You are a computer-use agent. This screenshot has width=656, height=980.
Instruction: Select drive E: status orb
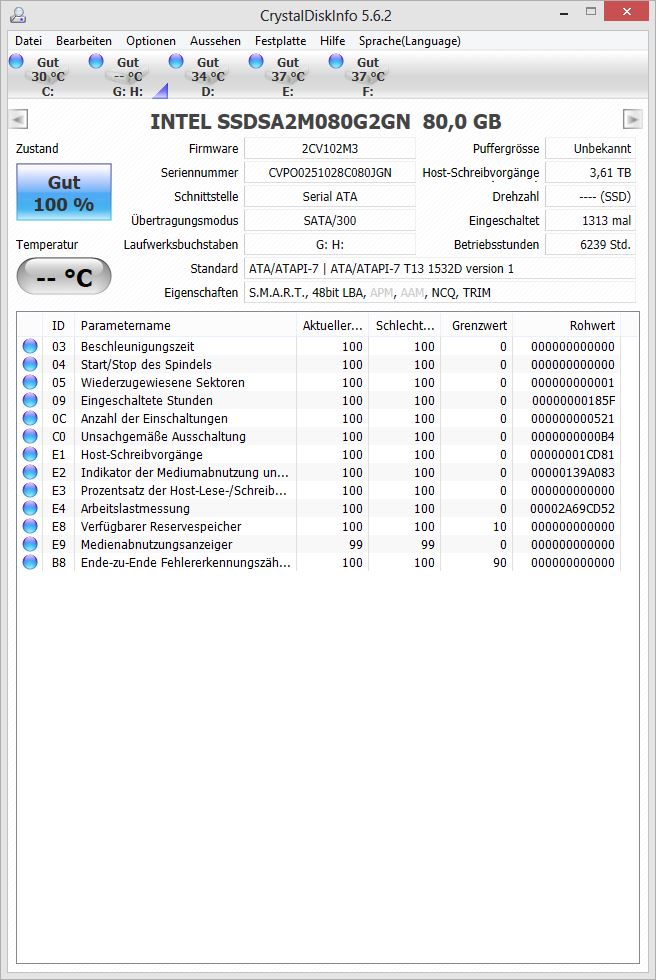[256, 61]
